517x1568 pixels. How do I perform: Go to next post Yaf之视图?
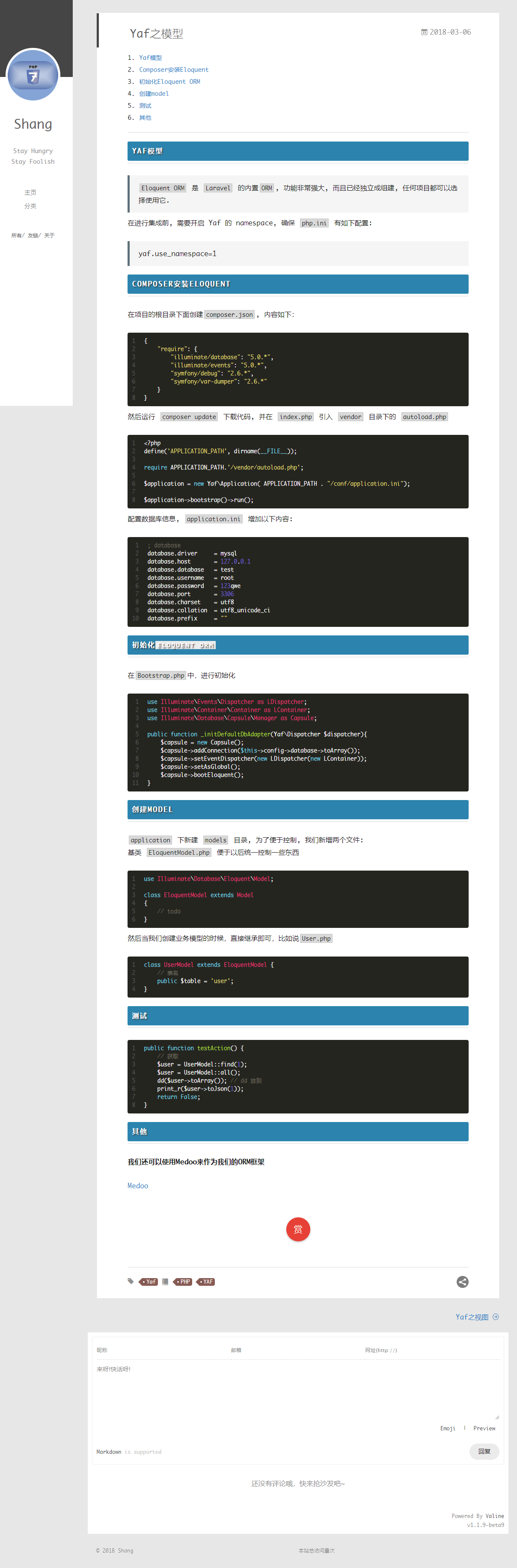click(x=472, y=1317)
